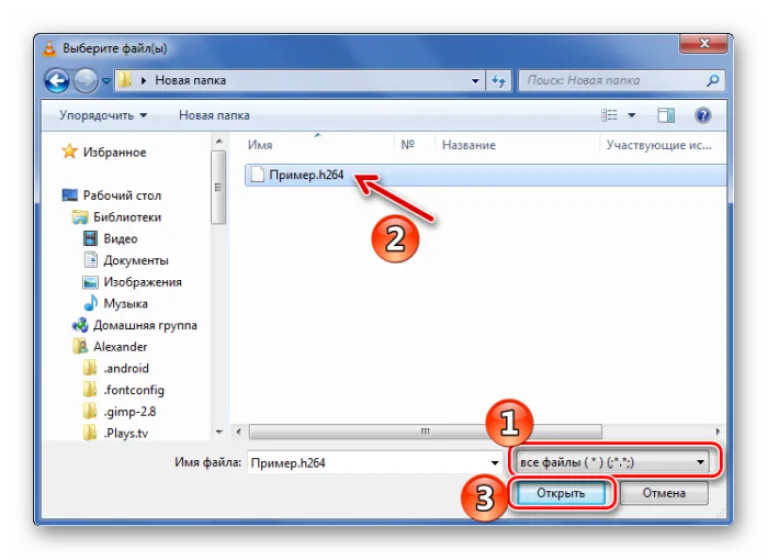The image size is (768, 560).
Task: Select the Музыка library icon
Action: click(x=90, y=303)
